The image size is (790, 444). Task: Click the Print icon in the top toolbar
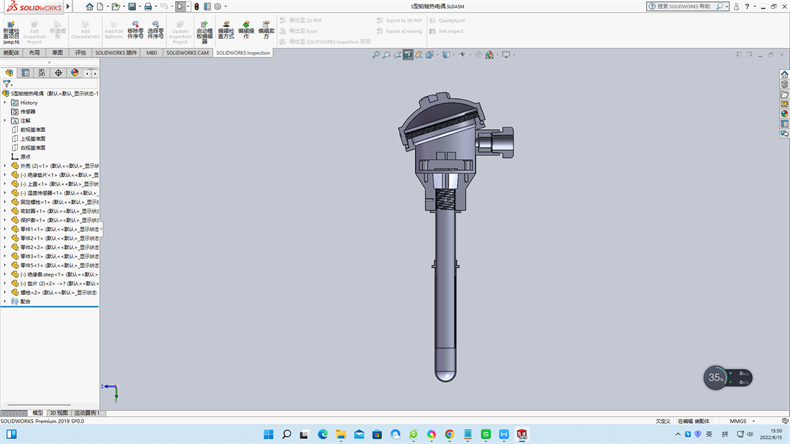click(x=149, y=6)
